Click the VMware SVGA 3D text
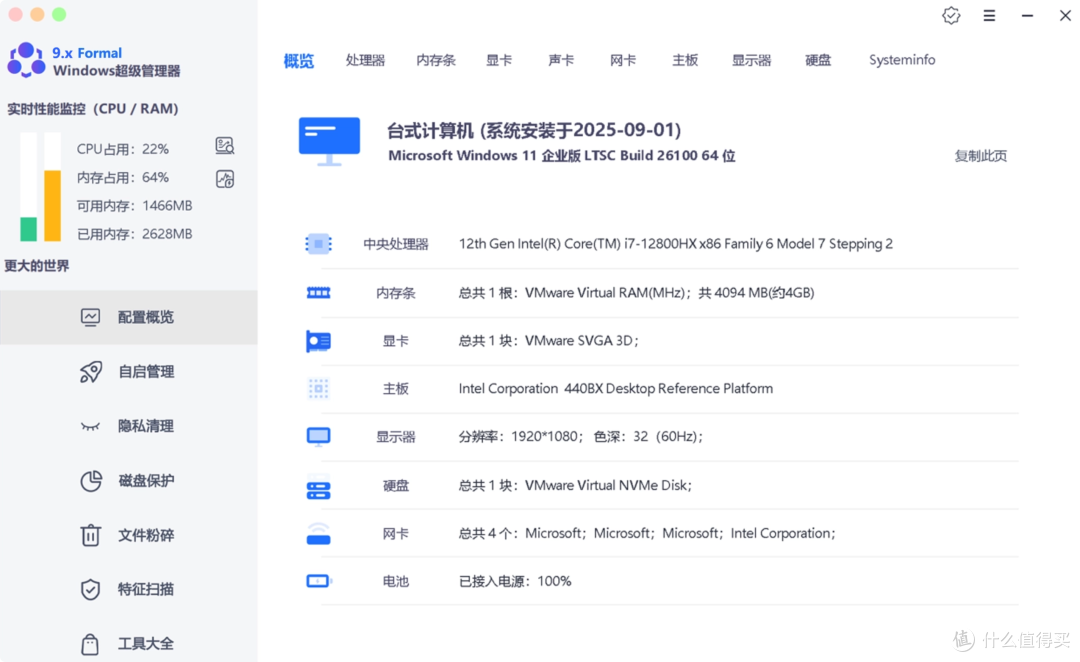This screenshot has width=1080, height=662. [x=549, y=341]
